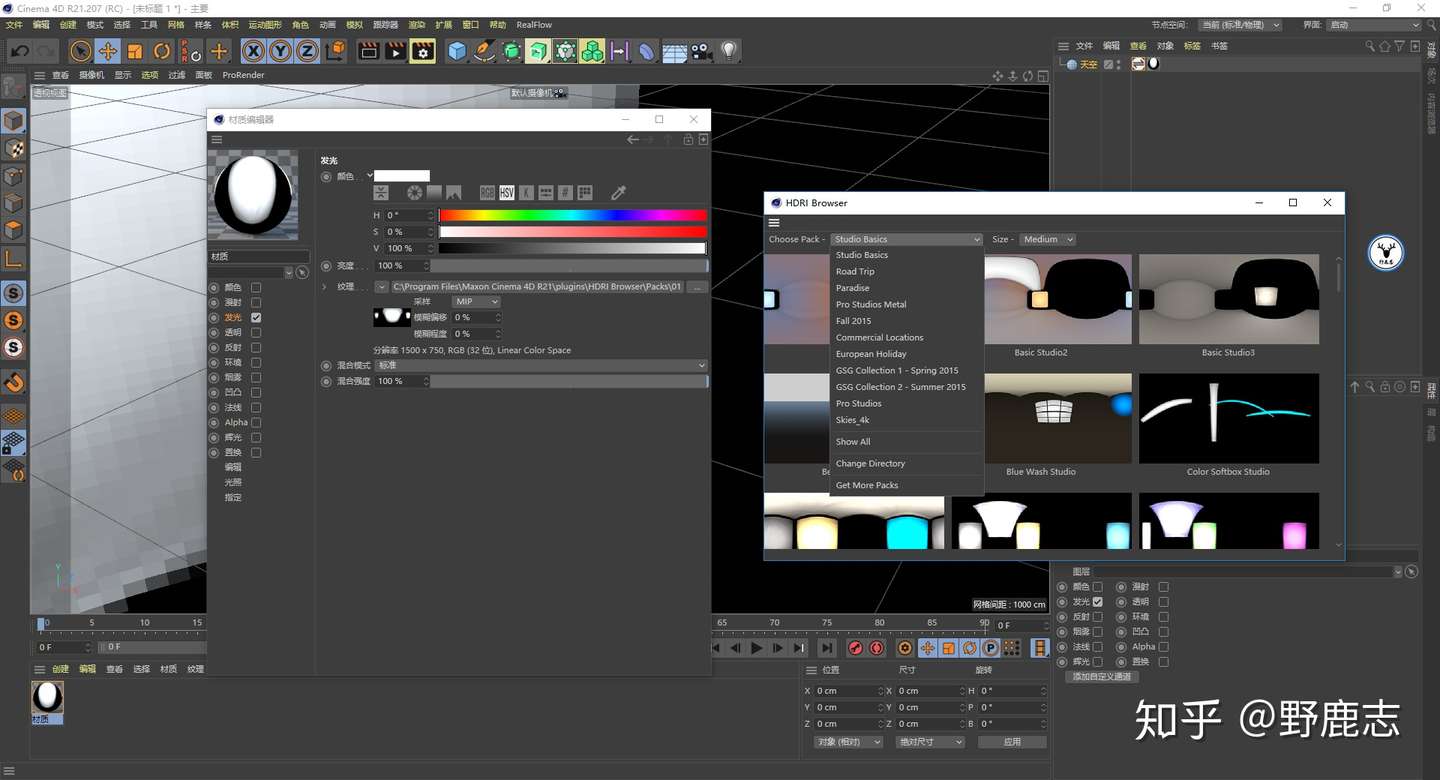Select the Color Softbox Studio thumbnail
1440x780 pixels.
click(x=1229, y=418)
